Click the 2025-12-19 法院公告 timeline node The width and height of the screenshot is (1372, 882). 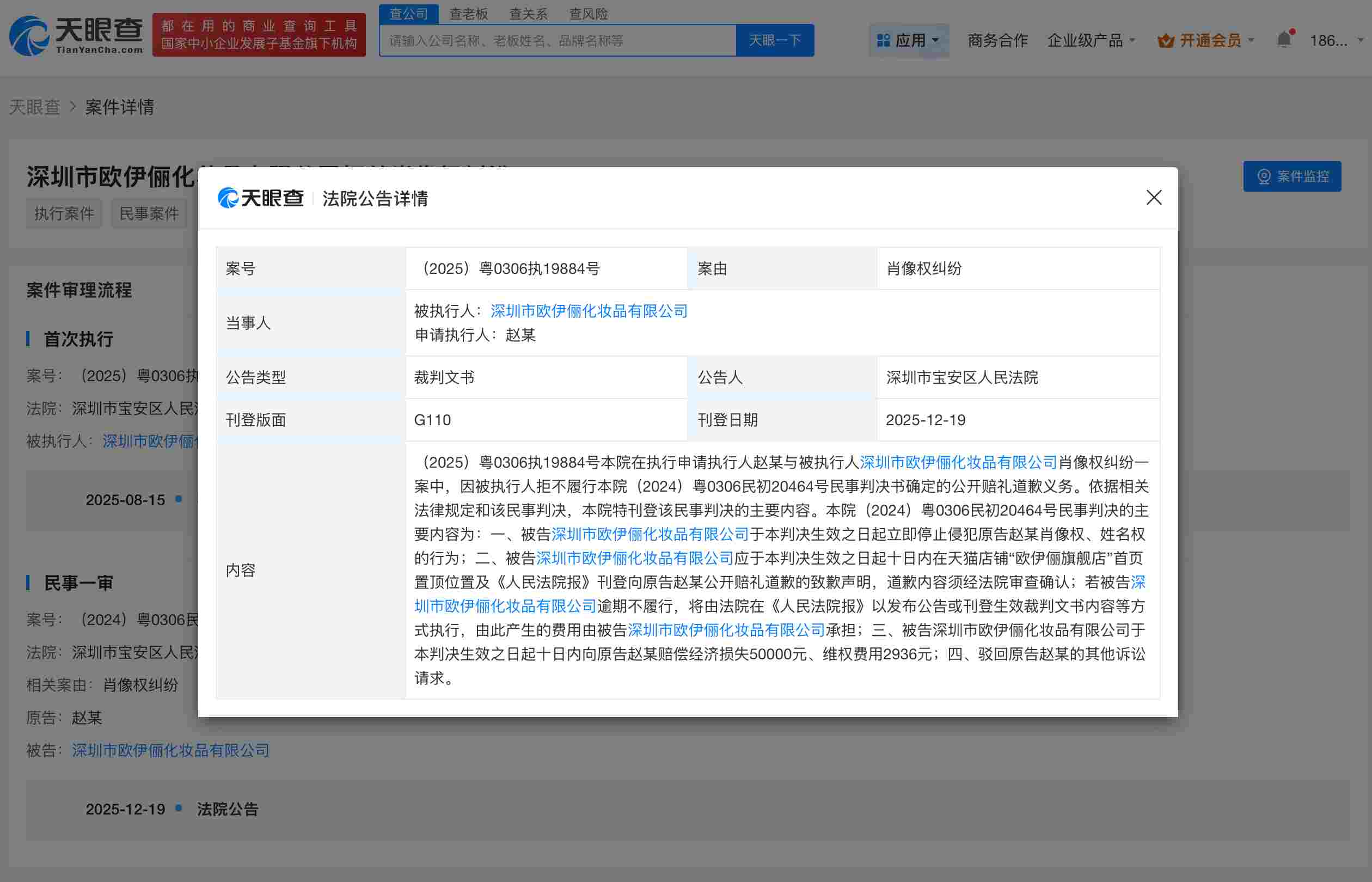pos(228,808)
